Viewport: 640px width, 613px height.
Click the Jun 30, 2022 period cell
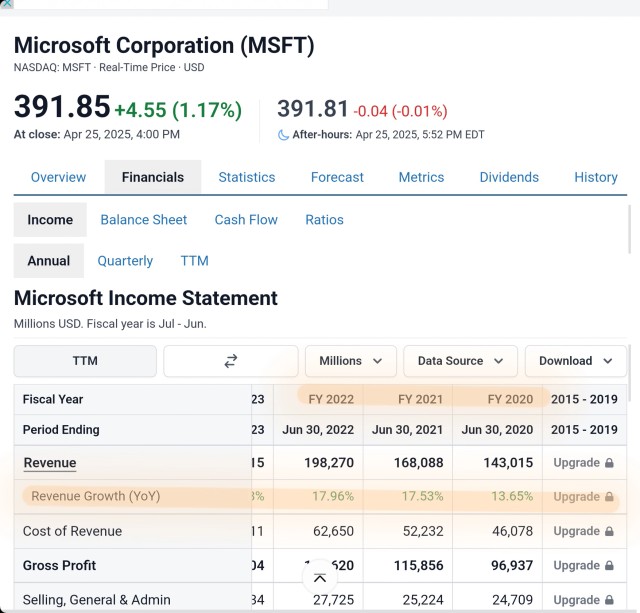[318, 430]
